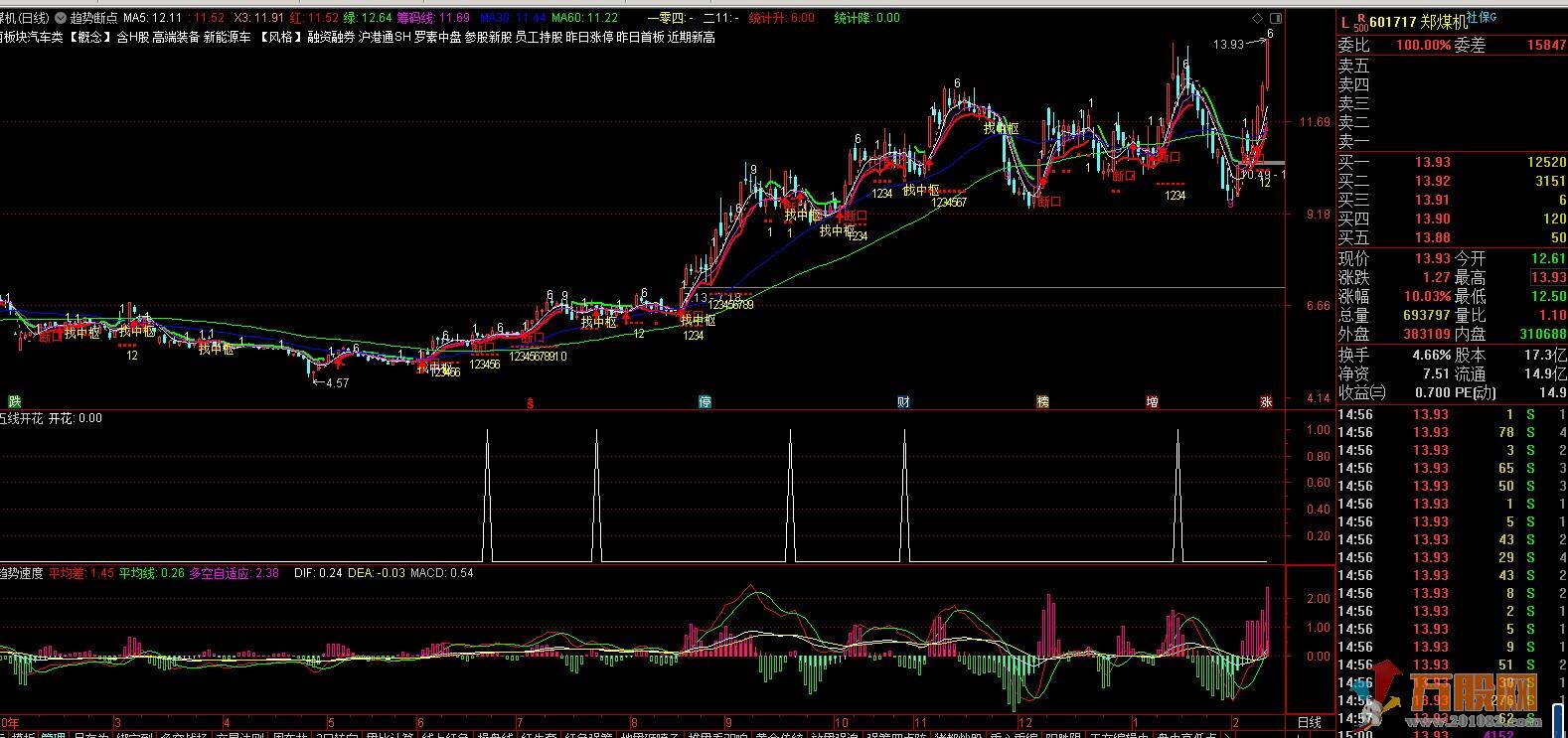Click the 增 event marker on chart

pos(1152,402)
